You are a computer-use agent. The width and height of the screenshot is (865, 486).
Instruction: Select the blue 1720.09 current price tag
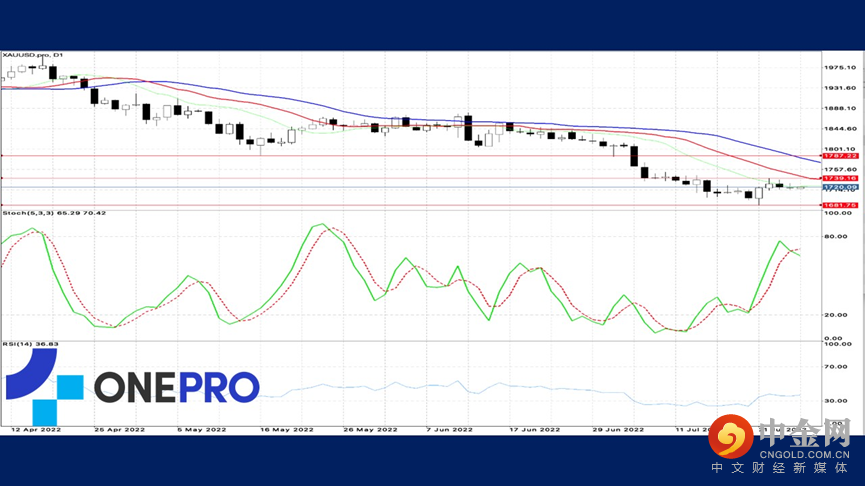tap(840, 188)
